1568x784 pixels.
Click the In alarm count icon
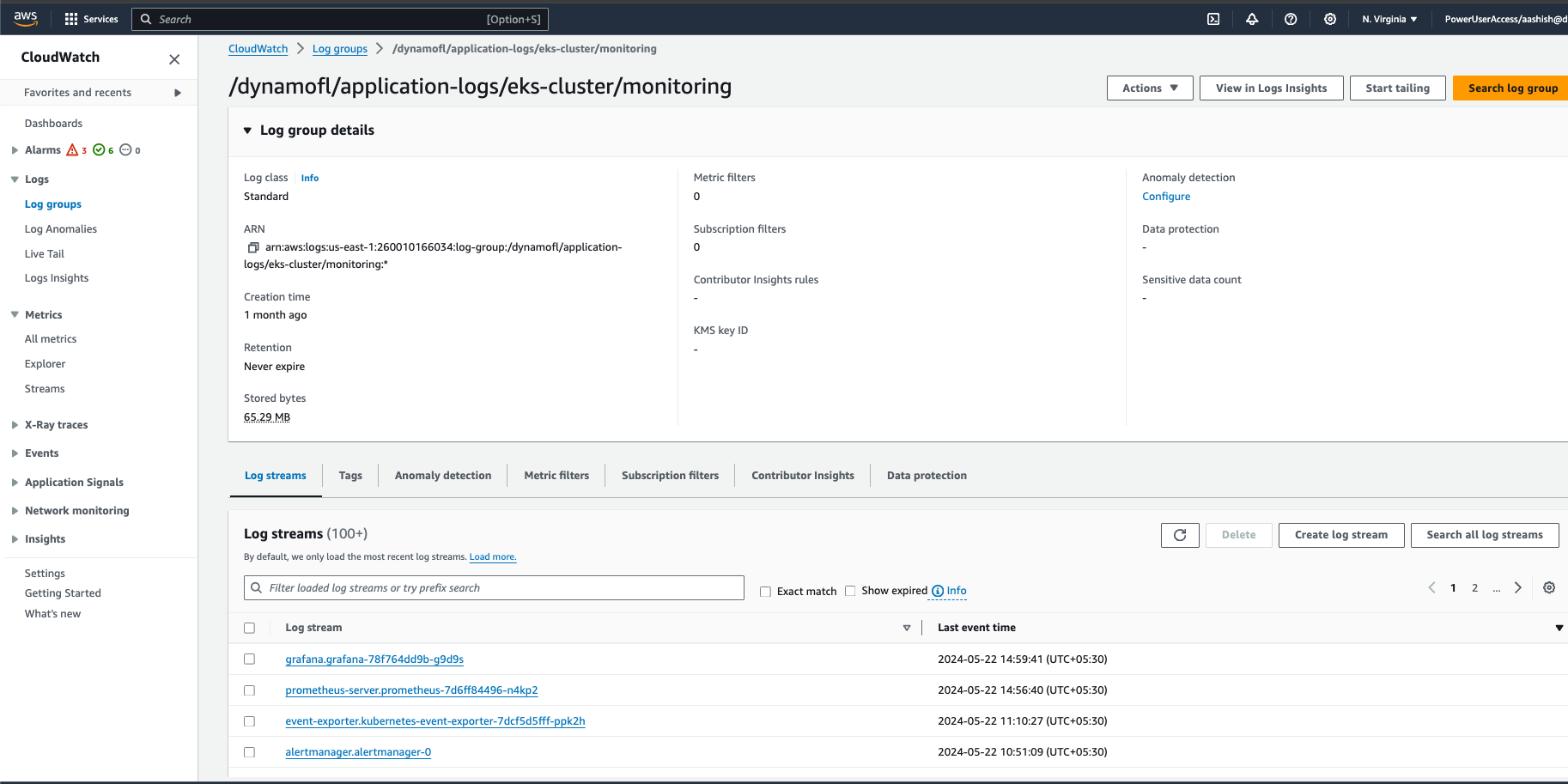[x=73, y=149]
